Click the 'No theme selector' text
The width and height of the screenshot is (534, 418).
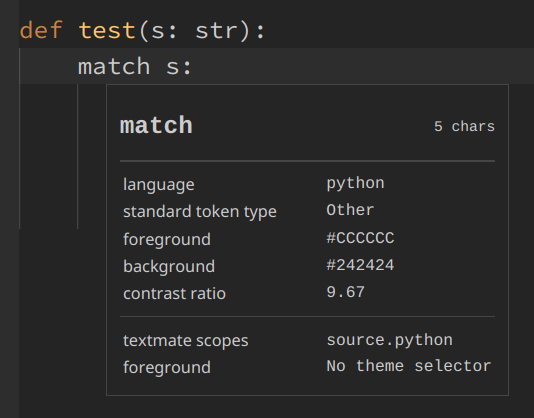(x=409, y=366)
